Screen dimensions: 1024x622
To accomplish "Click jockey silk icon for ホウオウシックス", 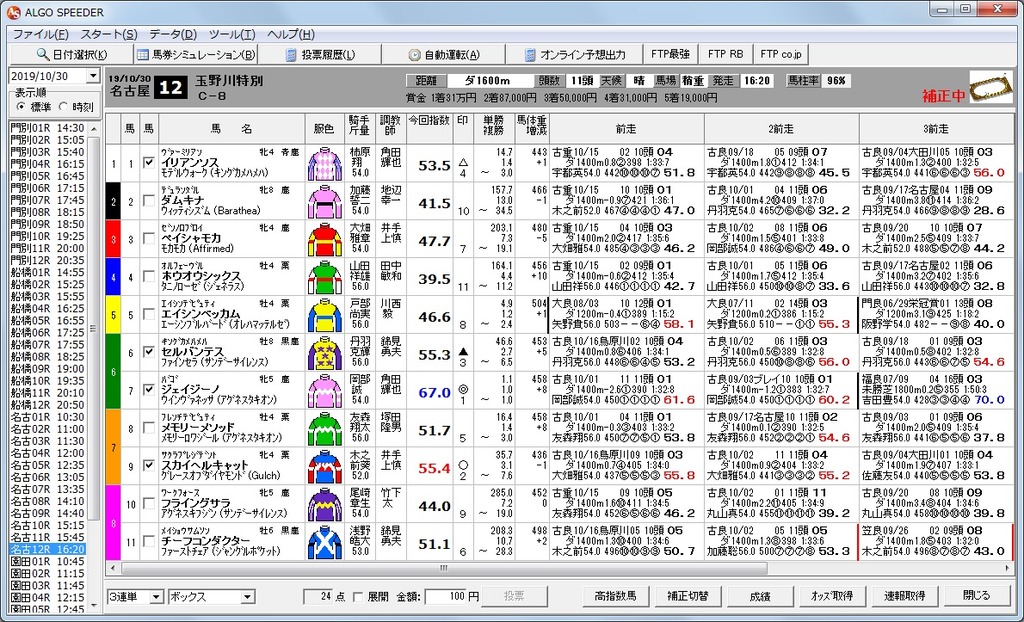I will coord(325,278).
